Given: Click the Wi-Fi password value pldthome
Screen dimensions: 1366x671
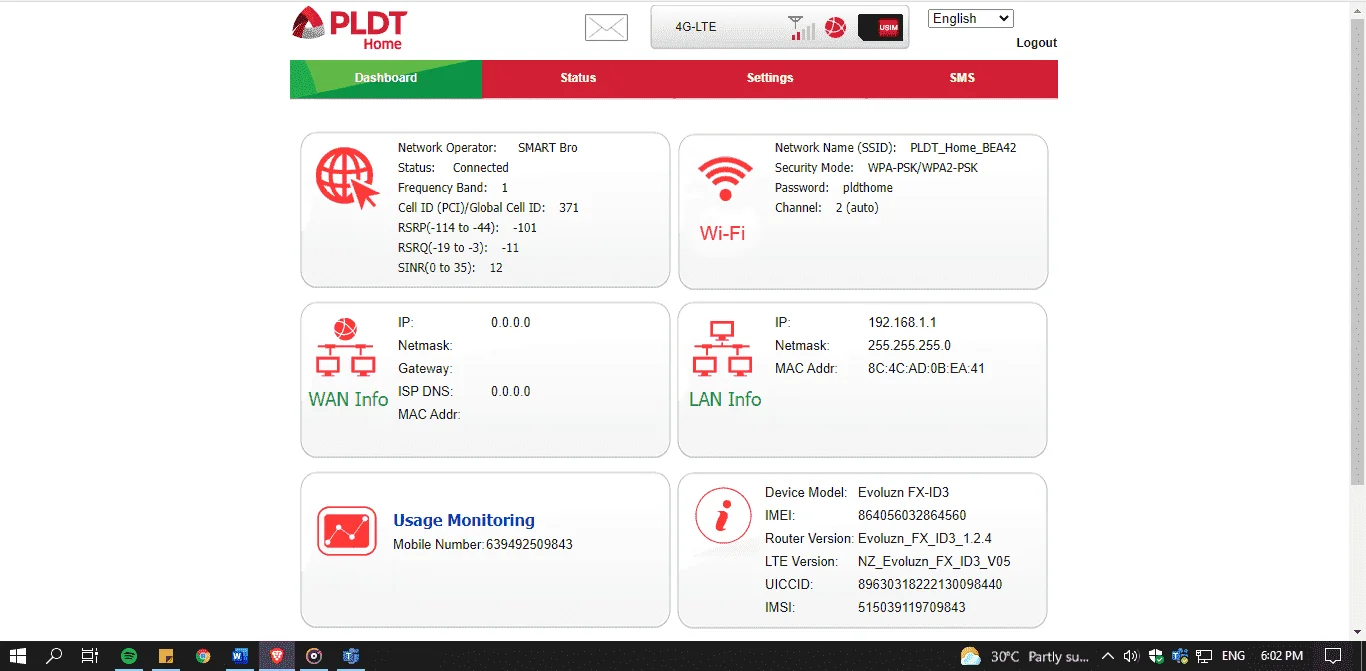Looking at the screenshot, I should coord(868,188).
